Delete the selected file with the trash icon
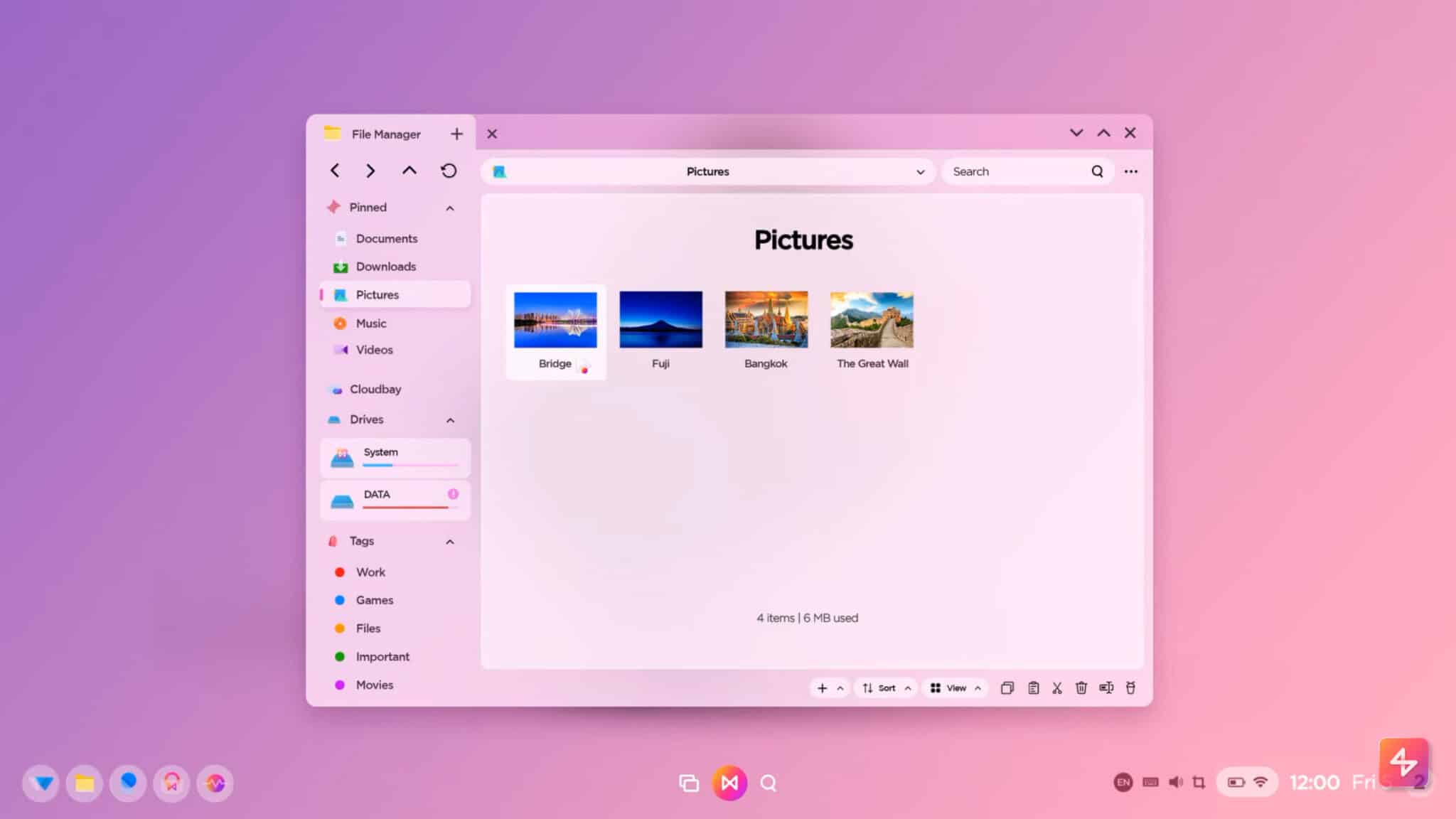The height and width of the screenshot is (819, 1456). pyautogui.click(x=1081, y=687)
